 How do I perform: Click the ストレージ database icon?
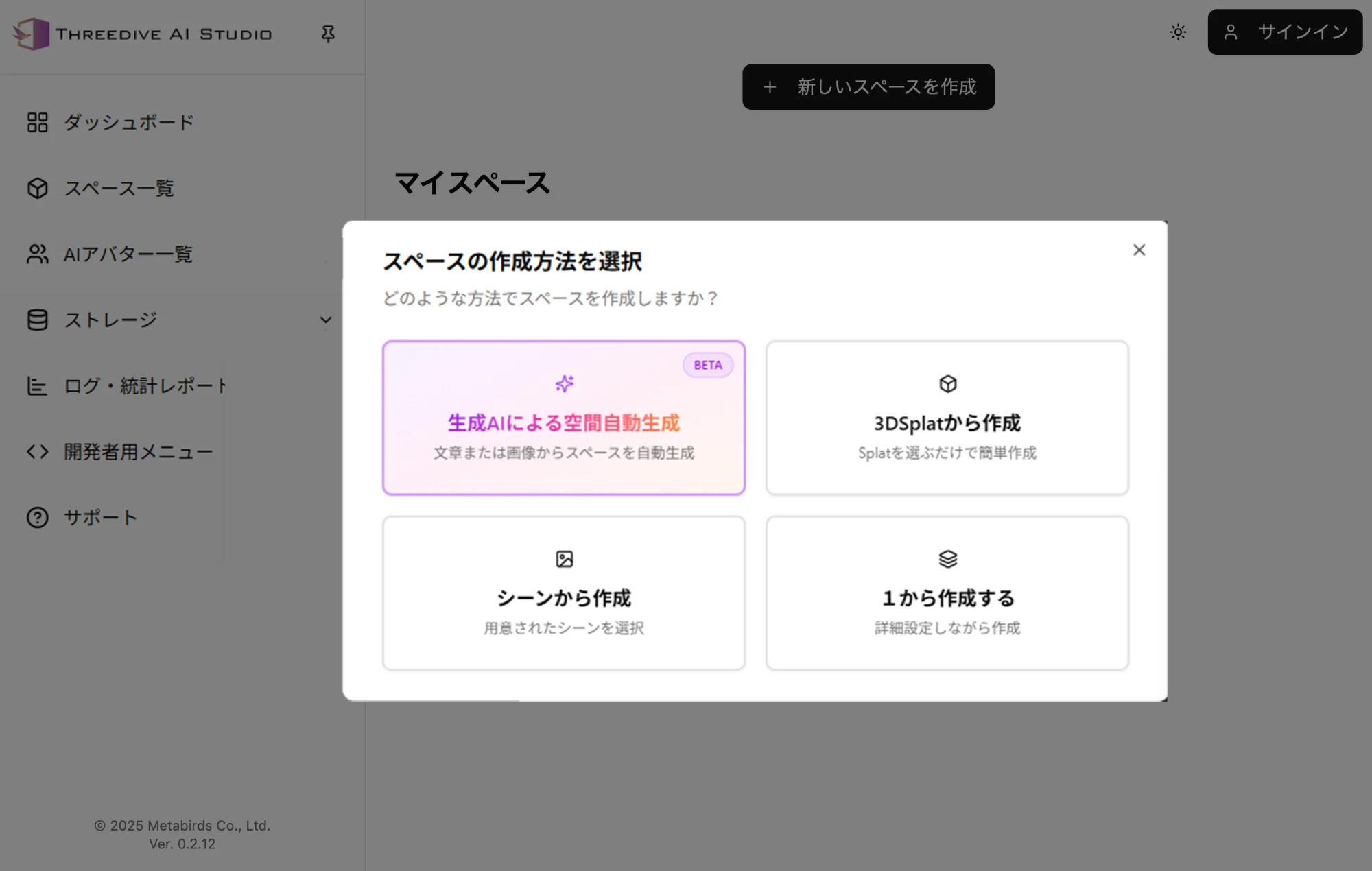pyautogui.click(x=38, y=320)
